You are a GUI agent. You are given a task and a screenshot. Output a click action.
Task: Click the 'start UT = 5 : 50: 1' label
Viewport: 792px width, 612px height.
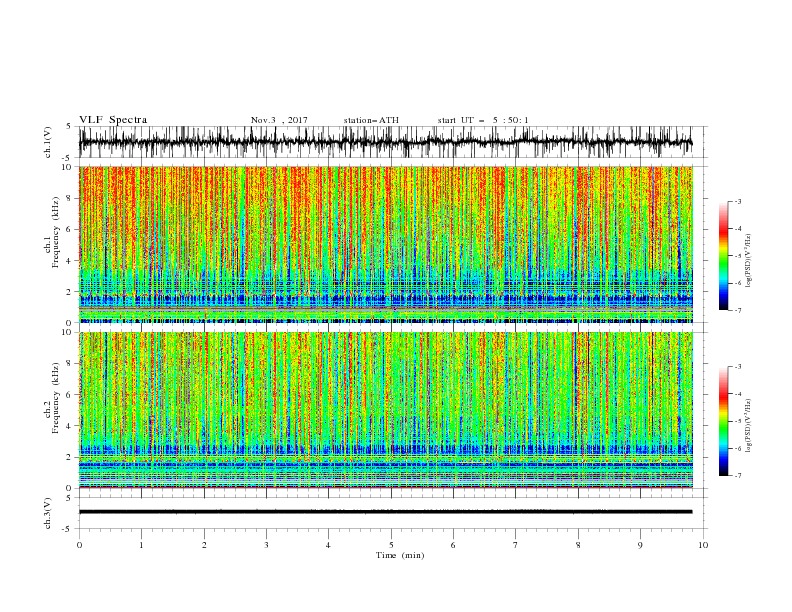pyautogui.click(x=483, y=120)
